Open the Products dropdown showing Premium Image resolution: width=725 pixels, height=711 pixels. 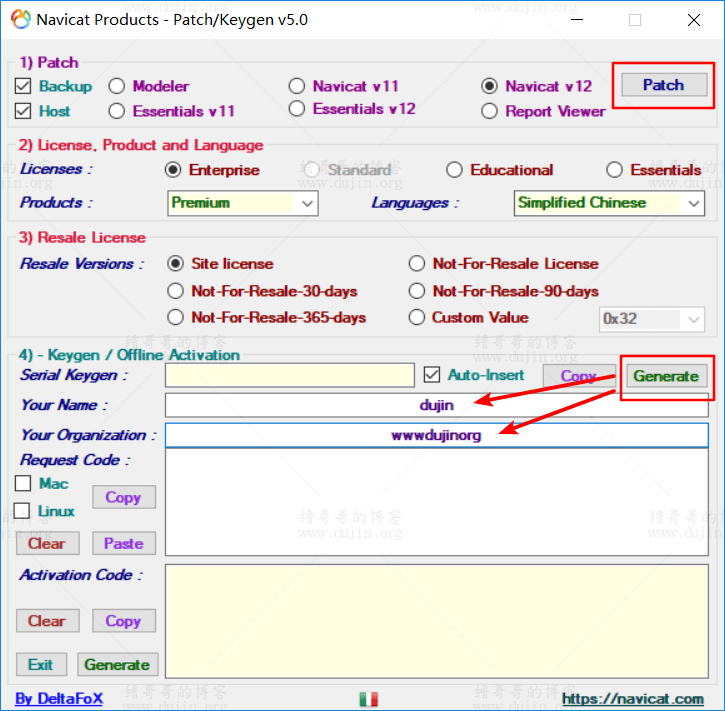243,203
